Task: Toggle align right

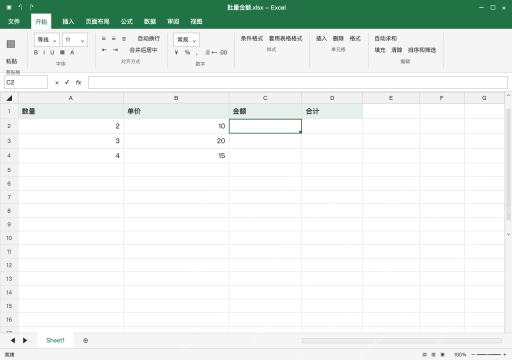Action: click(124, 39)
